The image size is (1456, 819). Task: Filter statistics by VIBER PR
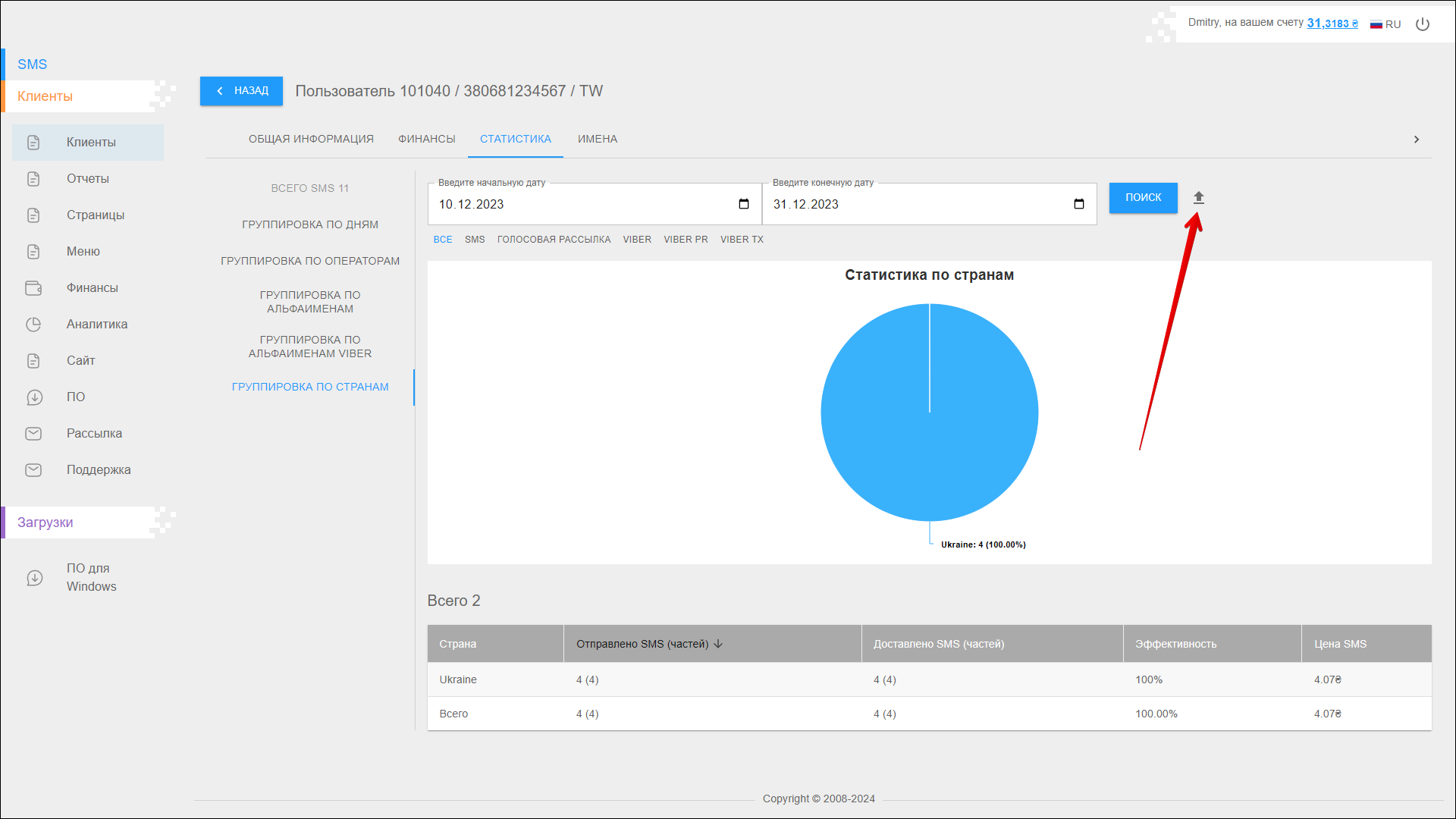(686, 240)
